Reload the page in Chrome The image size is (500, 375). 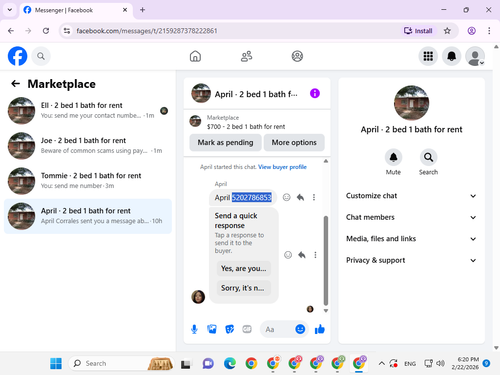point(46,31)
